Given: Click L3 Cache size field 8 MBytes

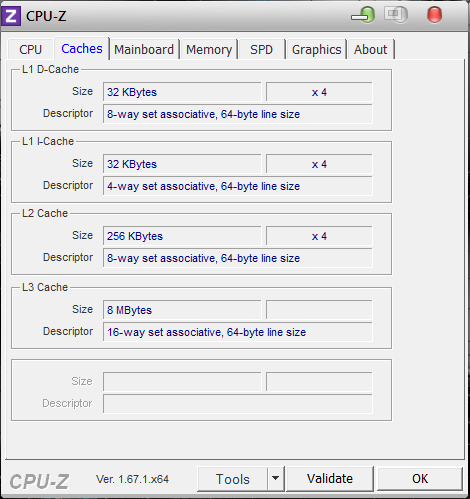Looking at the screenshot, I should 182,310.
